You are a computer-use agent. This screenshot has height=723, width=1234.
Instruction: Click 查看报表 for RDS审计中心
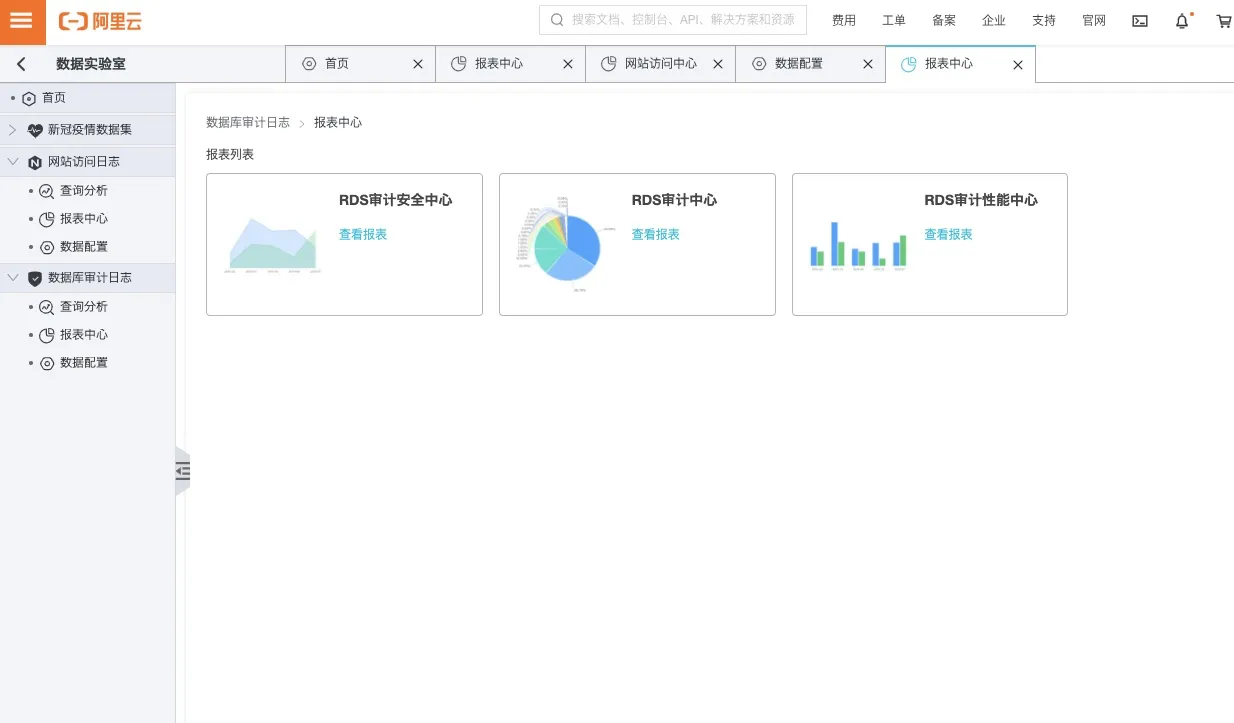pos(656,235)
